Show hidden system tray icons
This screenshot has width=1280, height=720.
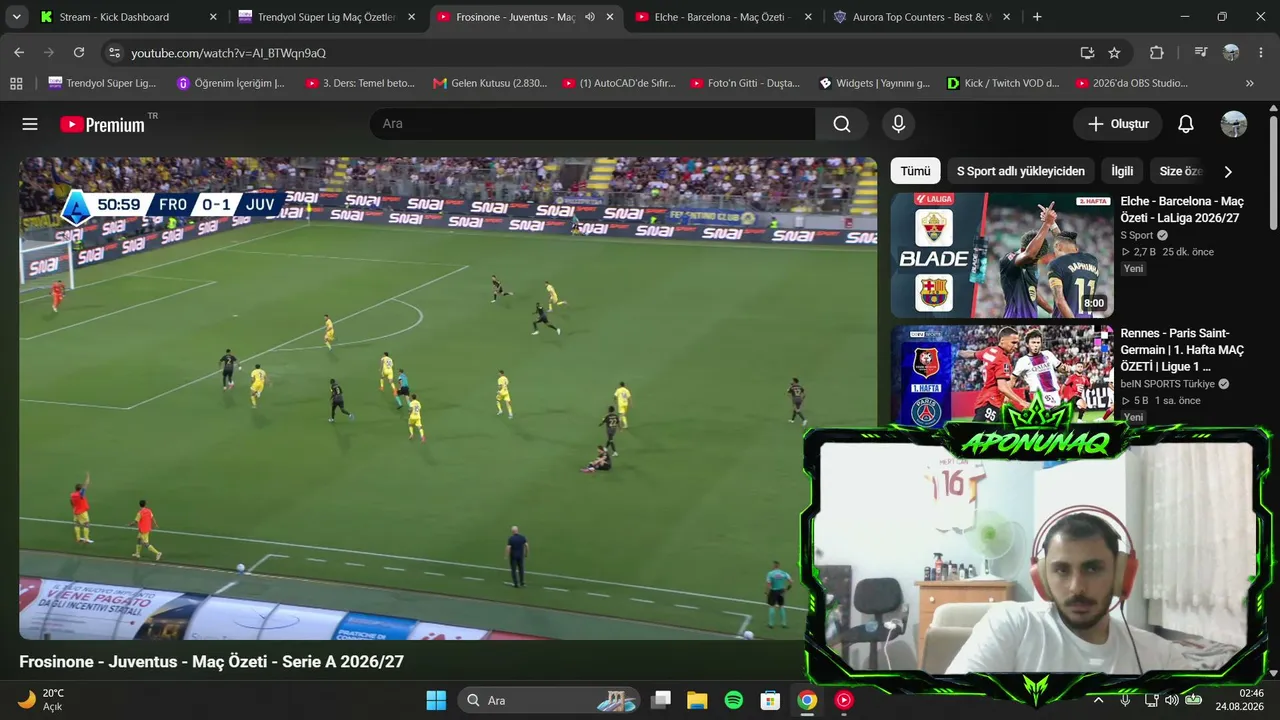pos(1098,700)
